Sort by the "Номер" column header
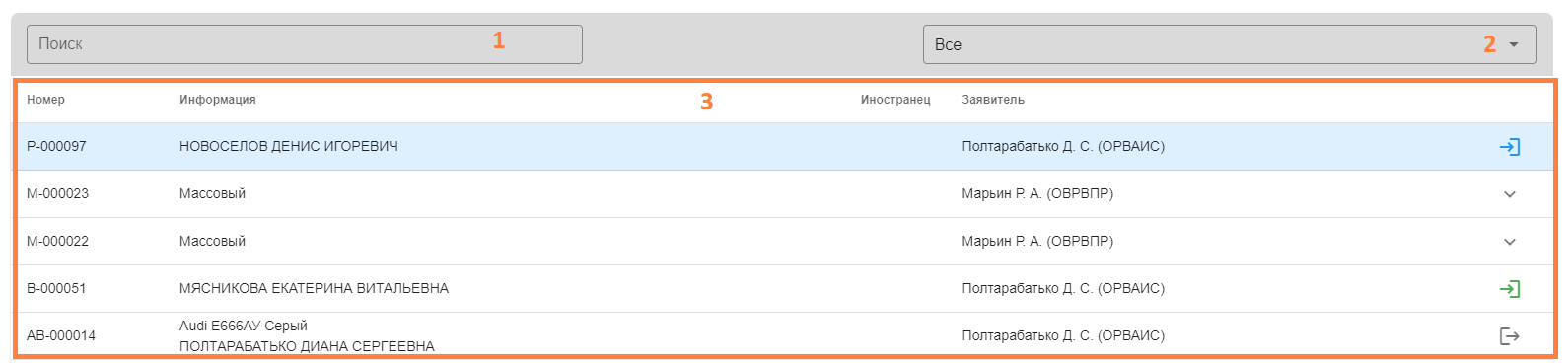This screenshot has width=1568, height=363. [45, 100]
